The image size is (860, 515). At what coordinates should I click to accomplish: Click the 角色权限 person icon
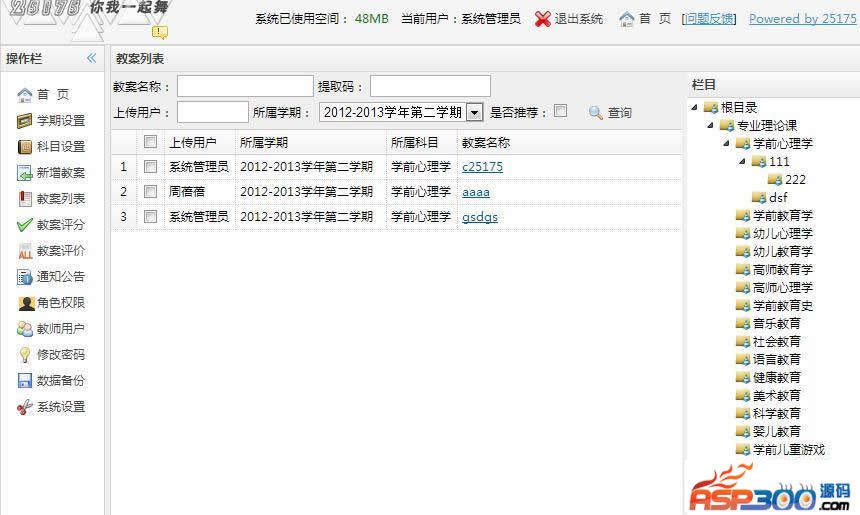[x=26, y=303]
